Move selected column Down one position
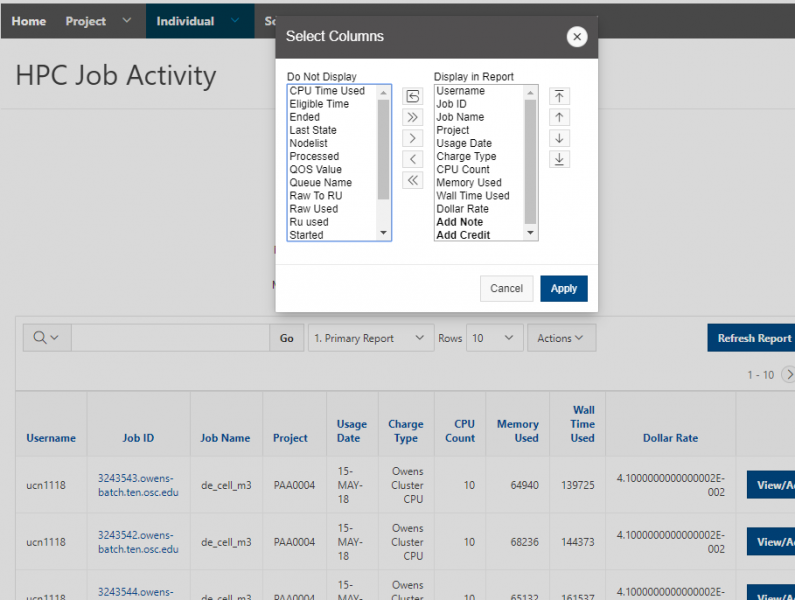 point(560,138)
